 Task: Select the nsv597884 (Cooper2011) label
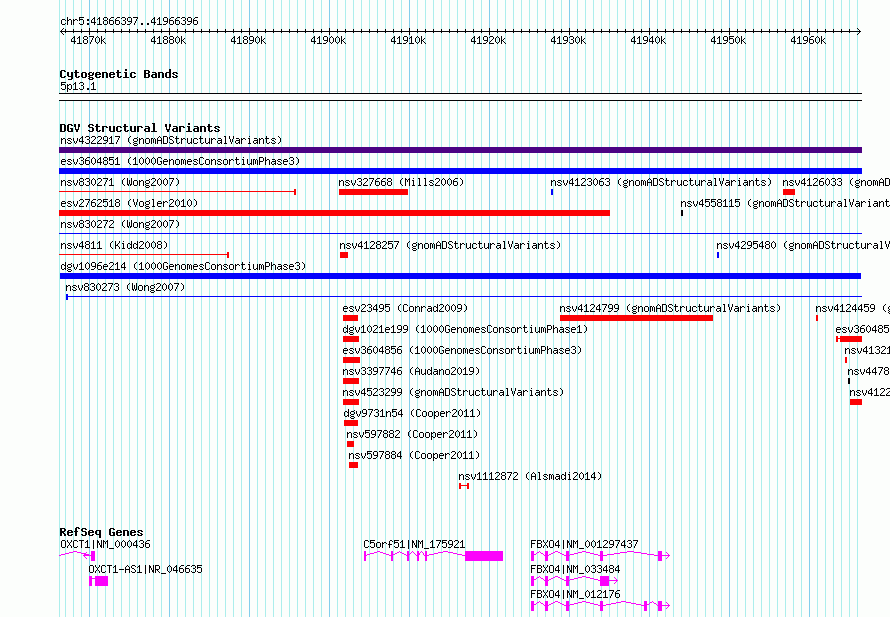(x=414, y=455)
